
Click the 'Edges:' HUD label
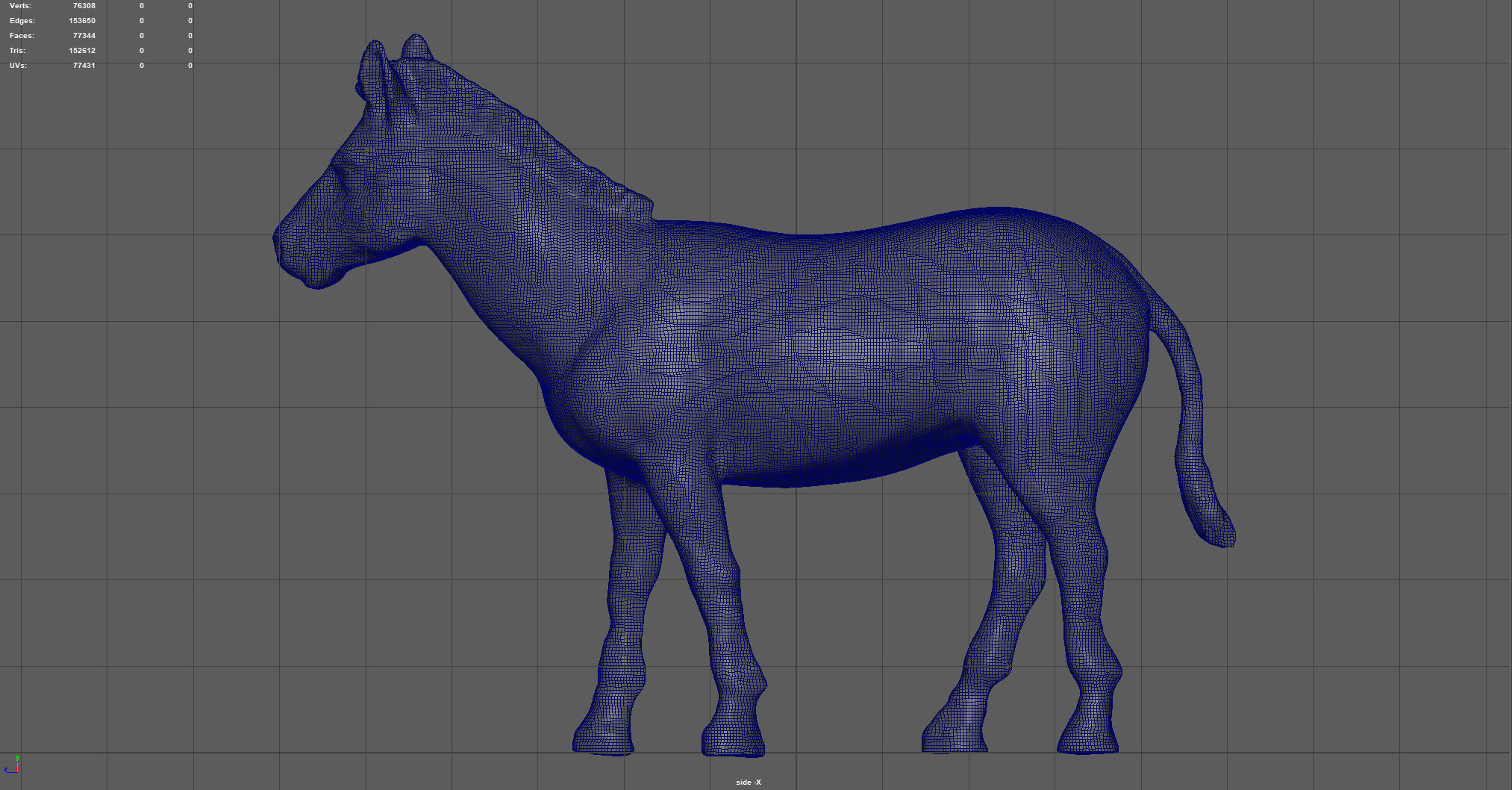[x=22, y=21]
